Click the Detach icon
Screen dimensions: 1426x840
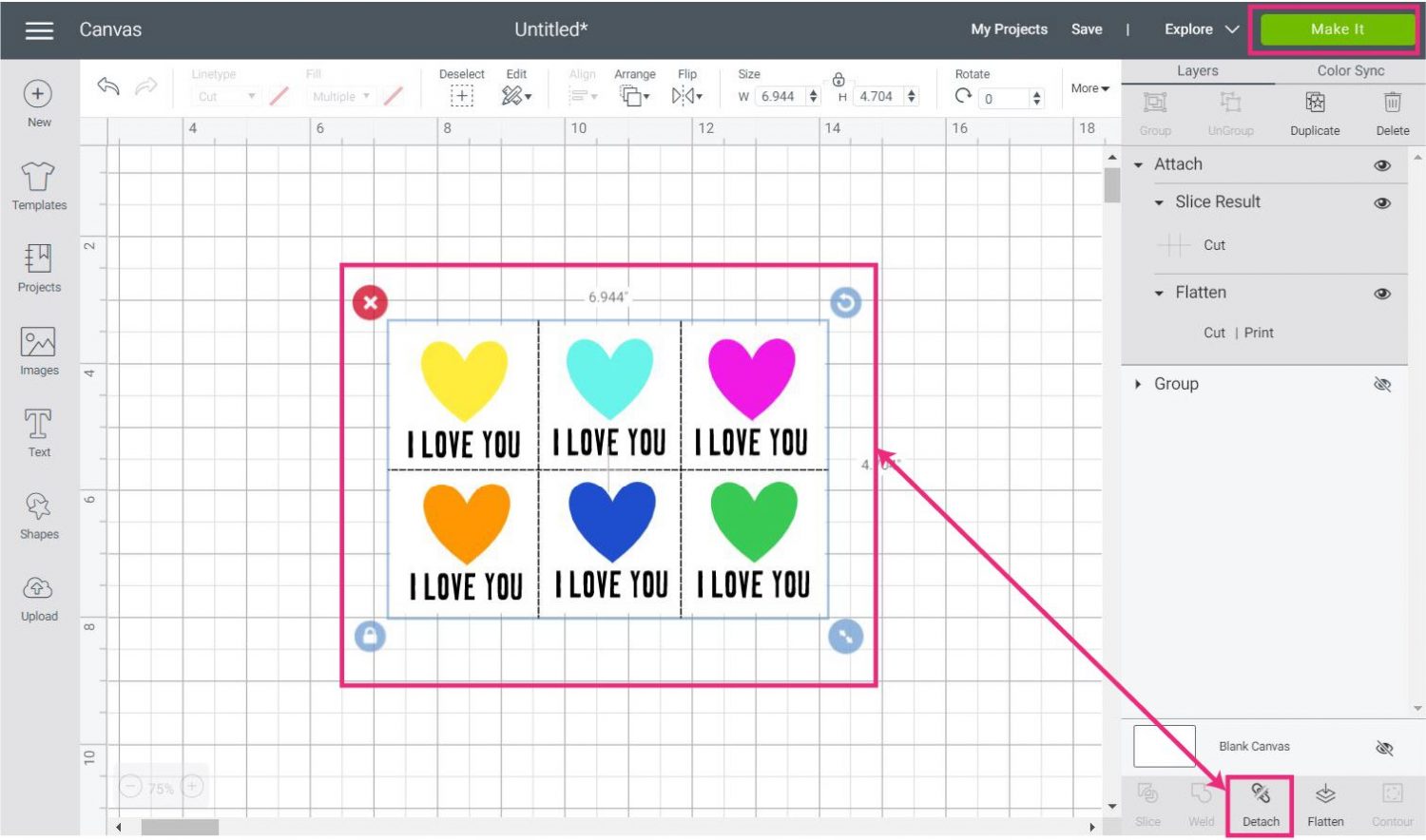point(1261,794)
